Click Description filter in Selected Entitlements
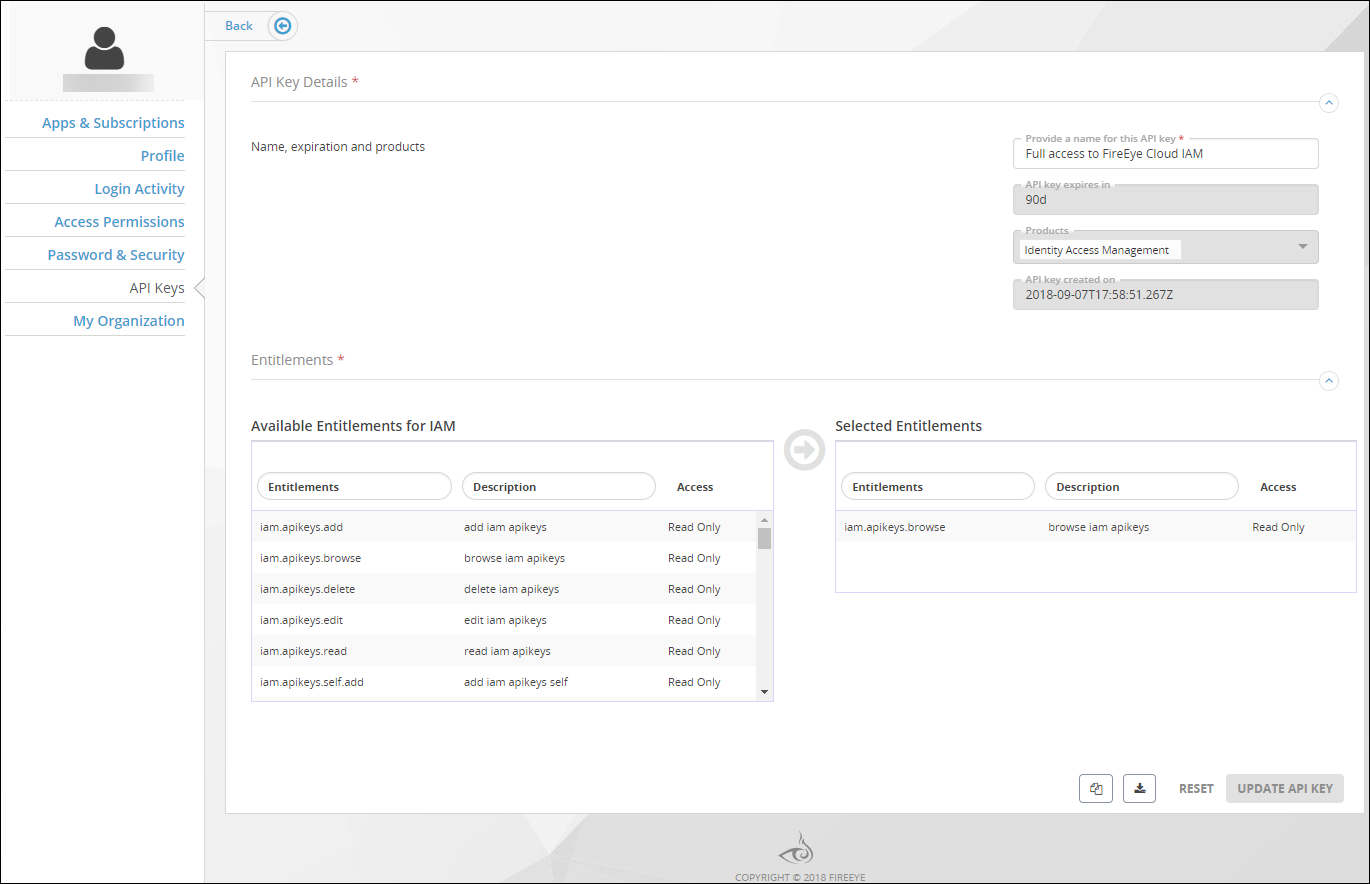 click(x=1142, y=487)
